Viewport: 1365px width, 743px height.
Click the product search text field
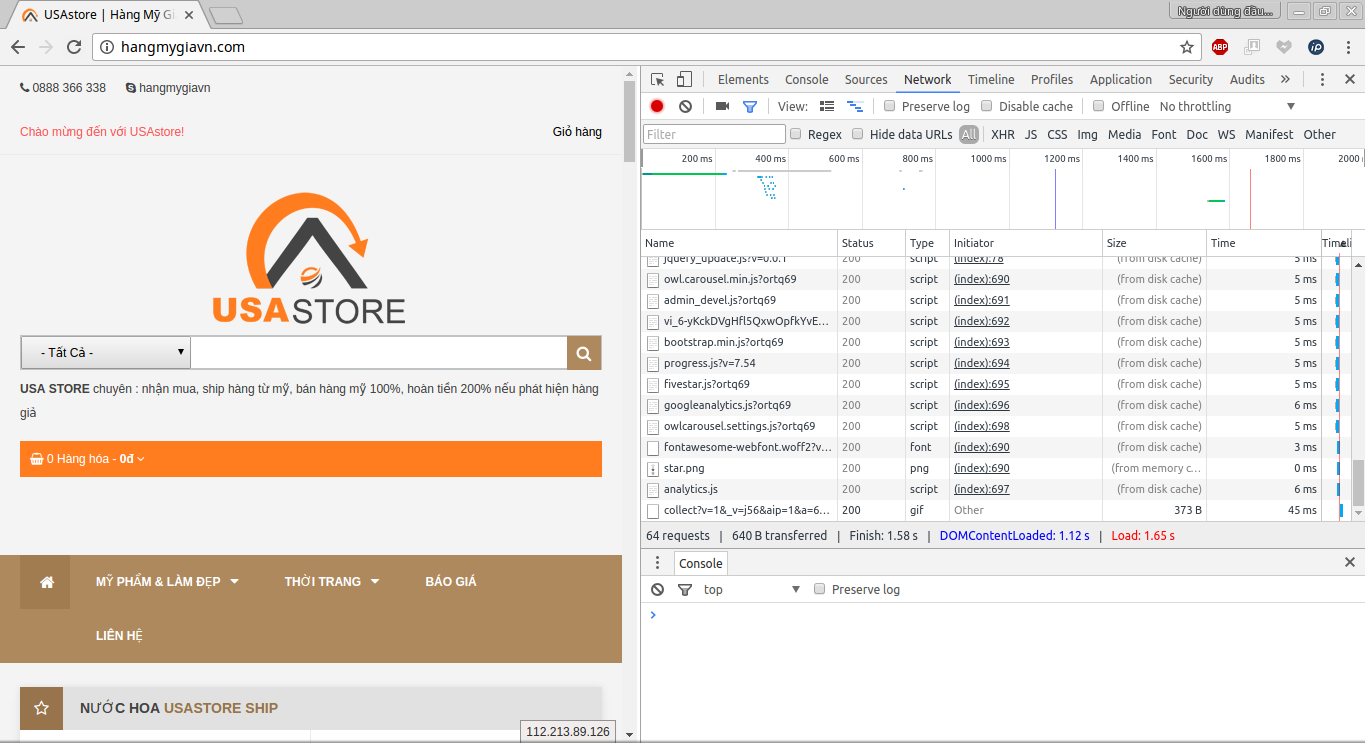click(x=379, y=353)
